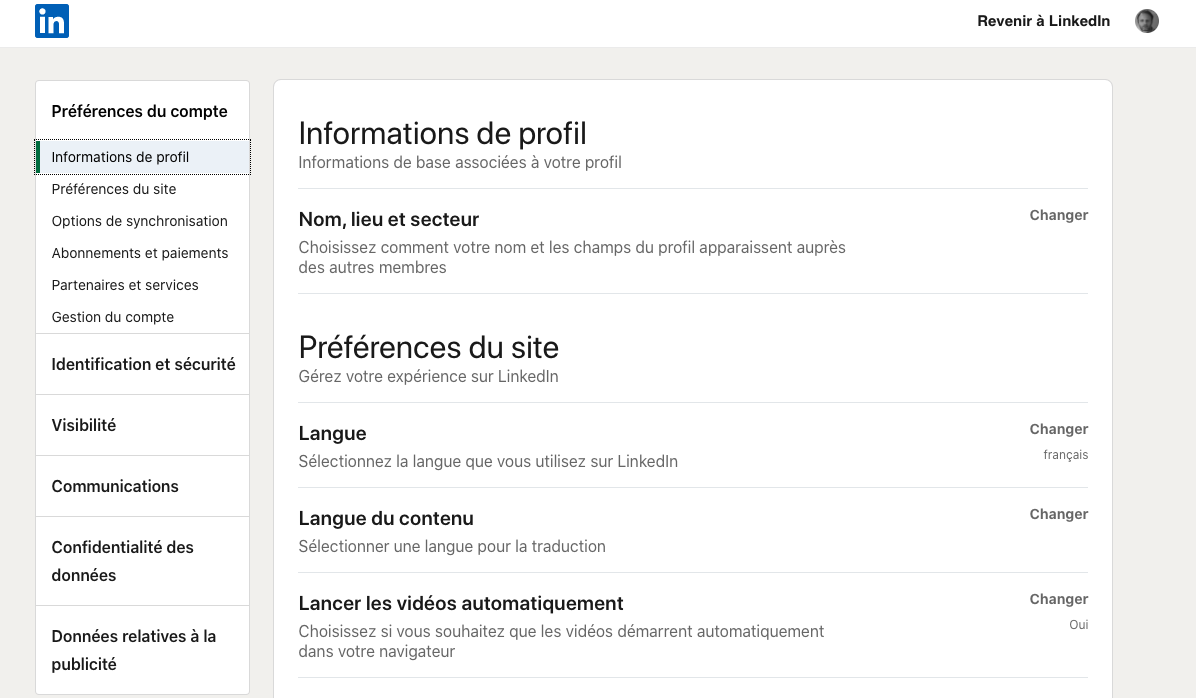Viewport: 1196px width, 698px height.
Task: Expand the Communications section
Action: [115, 486]
